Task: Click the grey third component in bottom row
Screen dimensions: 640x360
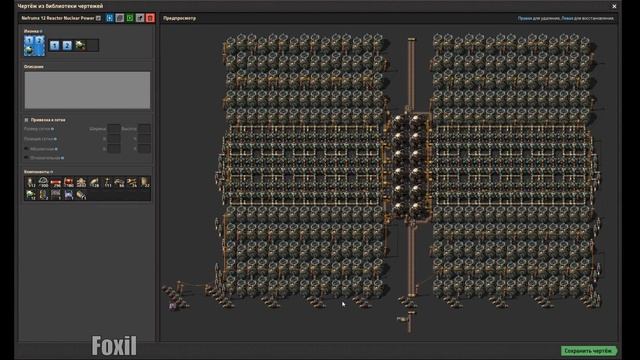Action: click(x=56, y=195)
